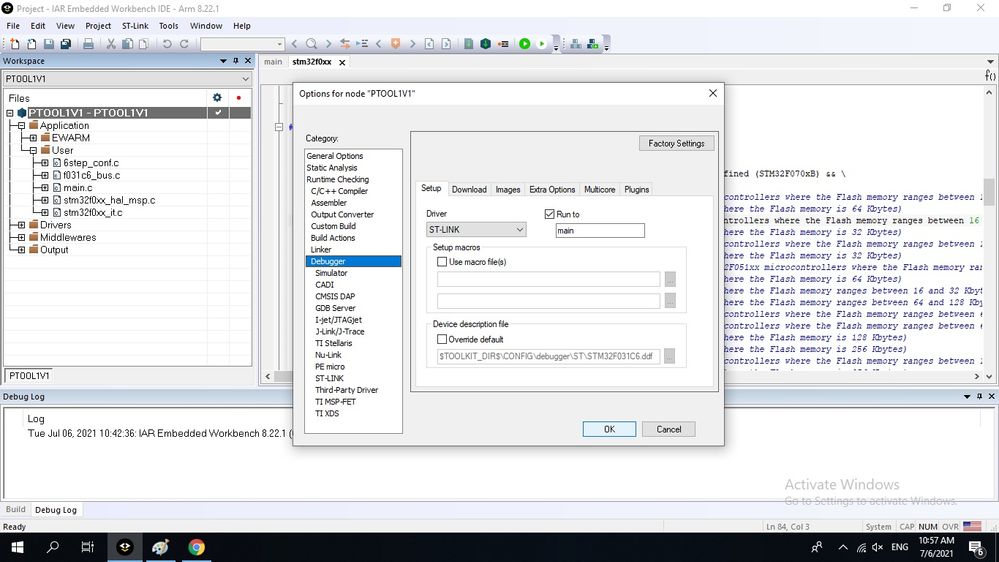Toggle the Run to checkbox
The width and height of the screenshot is (999, 562).
pyautogui.click(x=549, y=214)
